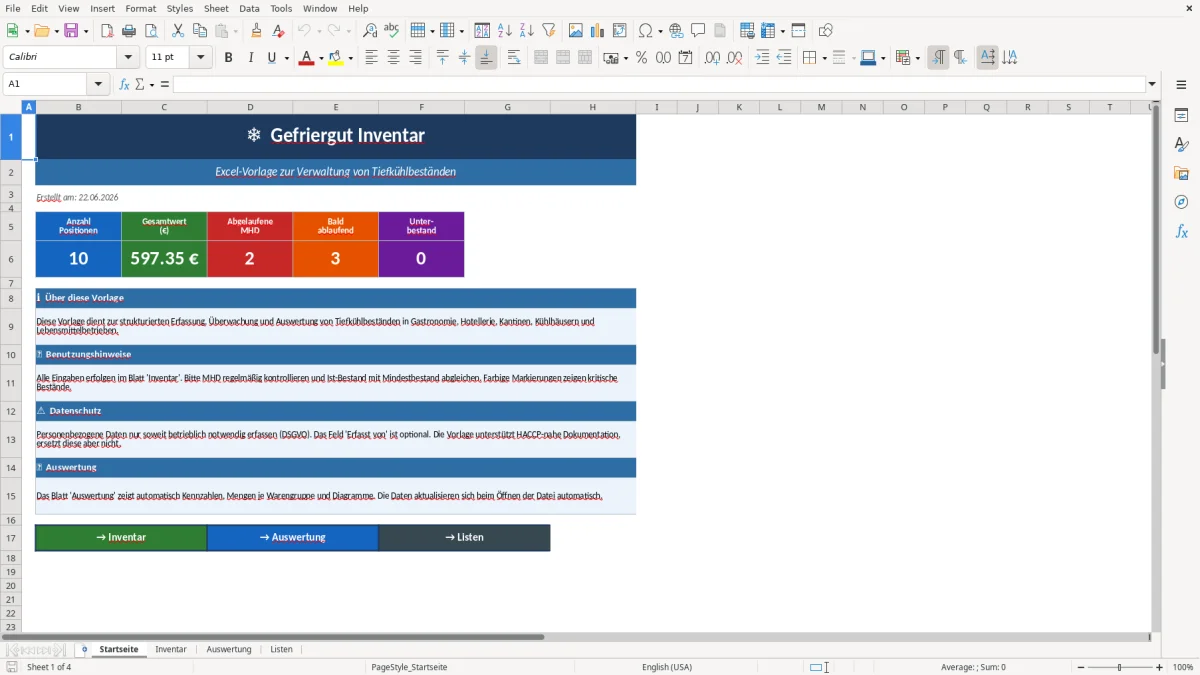The width and height of the screenshot is (1200, 675).
Task: Open the sidebar Navigator compass icon
Action: point(1181,202)
